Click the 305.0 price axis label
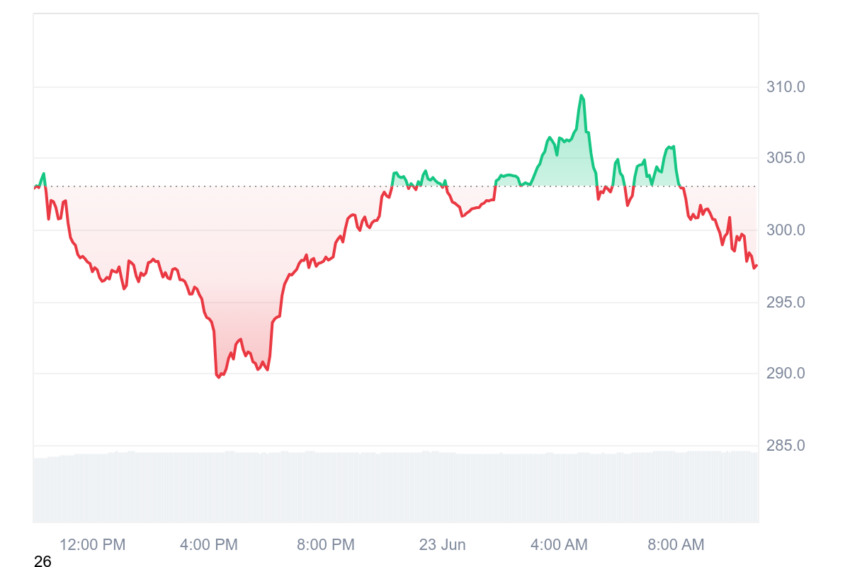The height and width of the screenshot is (567, 850). point(785,158)
